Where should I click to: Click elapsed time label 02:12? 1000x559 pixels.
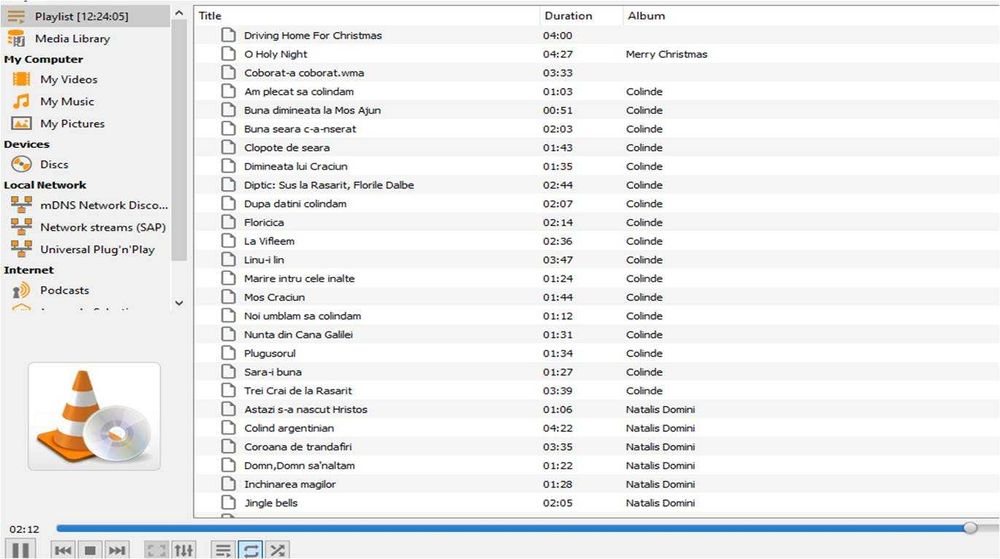(x=24, y=529)
